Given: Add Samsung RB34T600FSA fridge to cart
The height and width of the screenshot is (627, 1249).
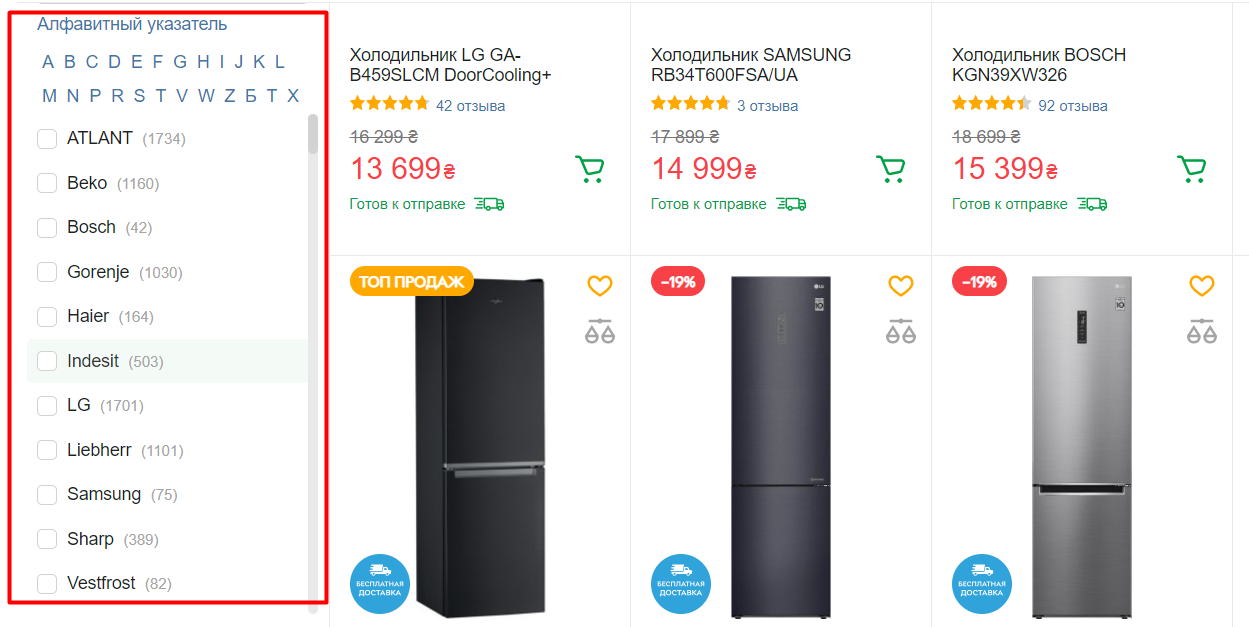Looking at the screenshot, I should click(x=890, y=169).
